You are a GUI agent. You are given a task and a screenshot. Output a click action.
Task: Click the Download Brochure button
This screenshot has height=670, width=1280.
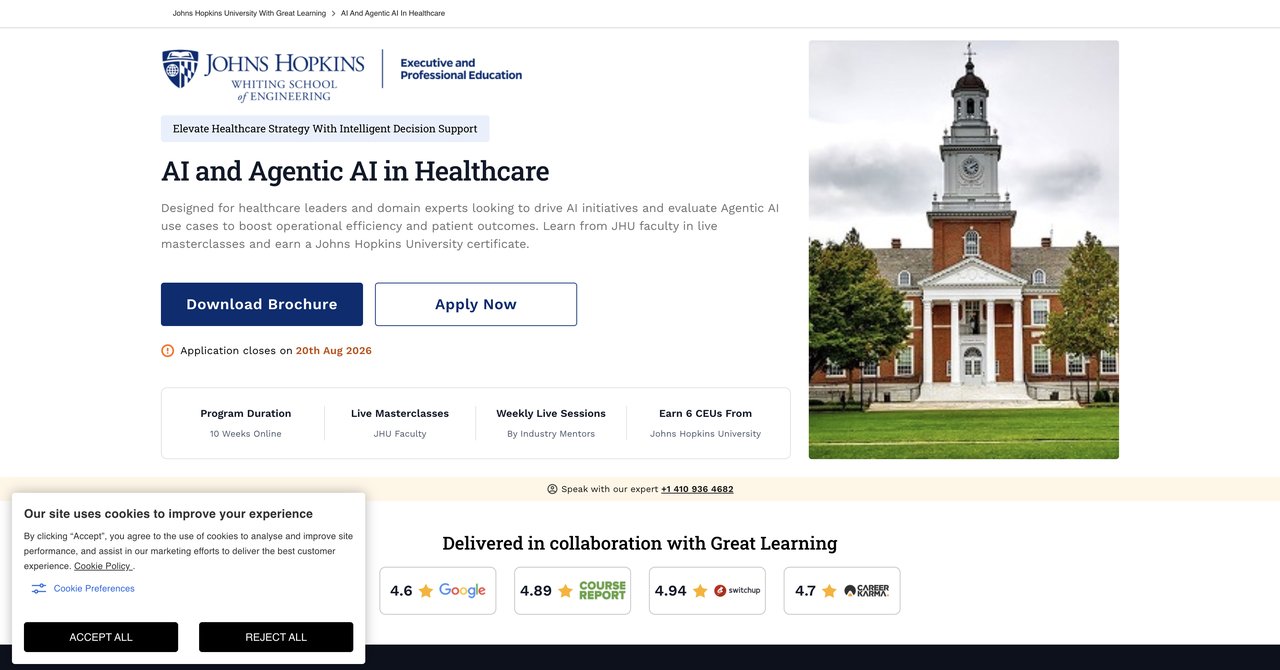pyautogui.click(x=262, y=304)
